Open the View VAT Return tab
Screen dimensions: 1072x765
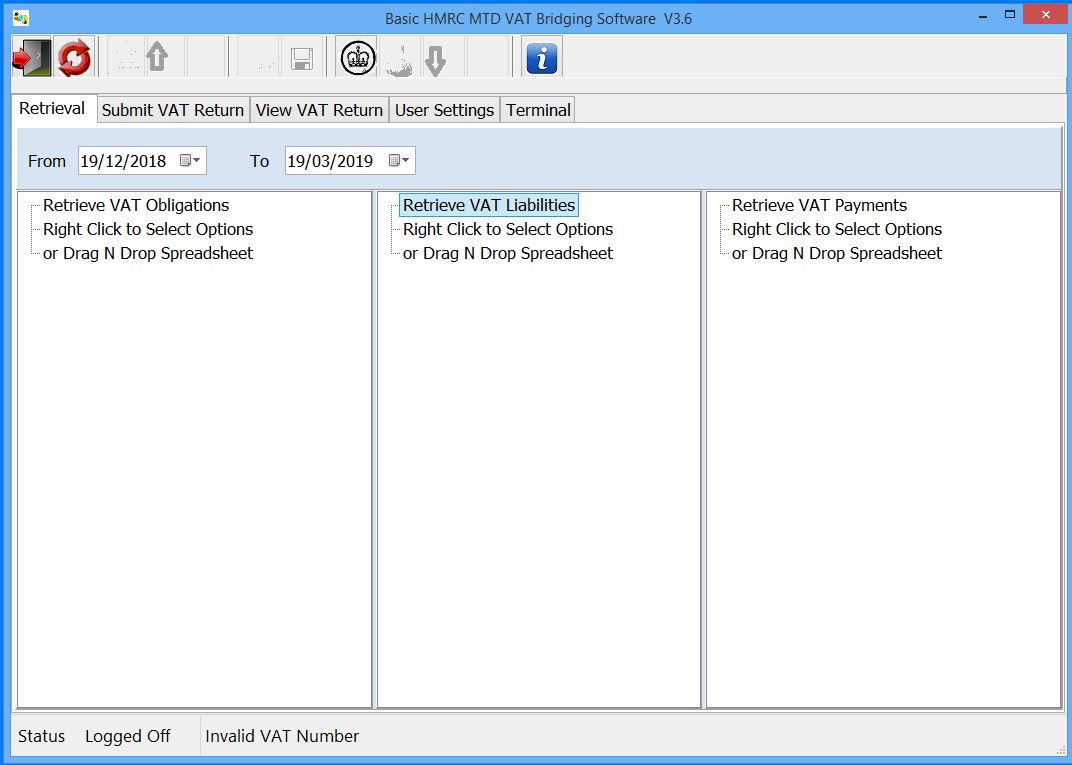click(319, 110)
